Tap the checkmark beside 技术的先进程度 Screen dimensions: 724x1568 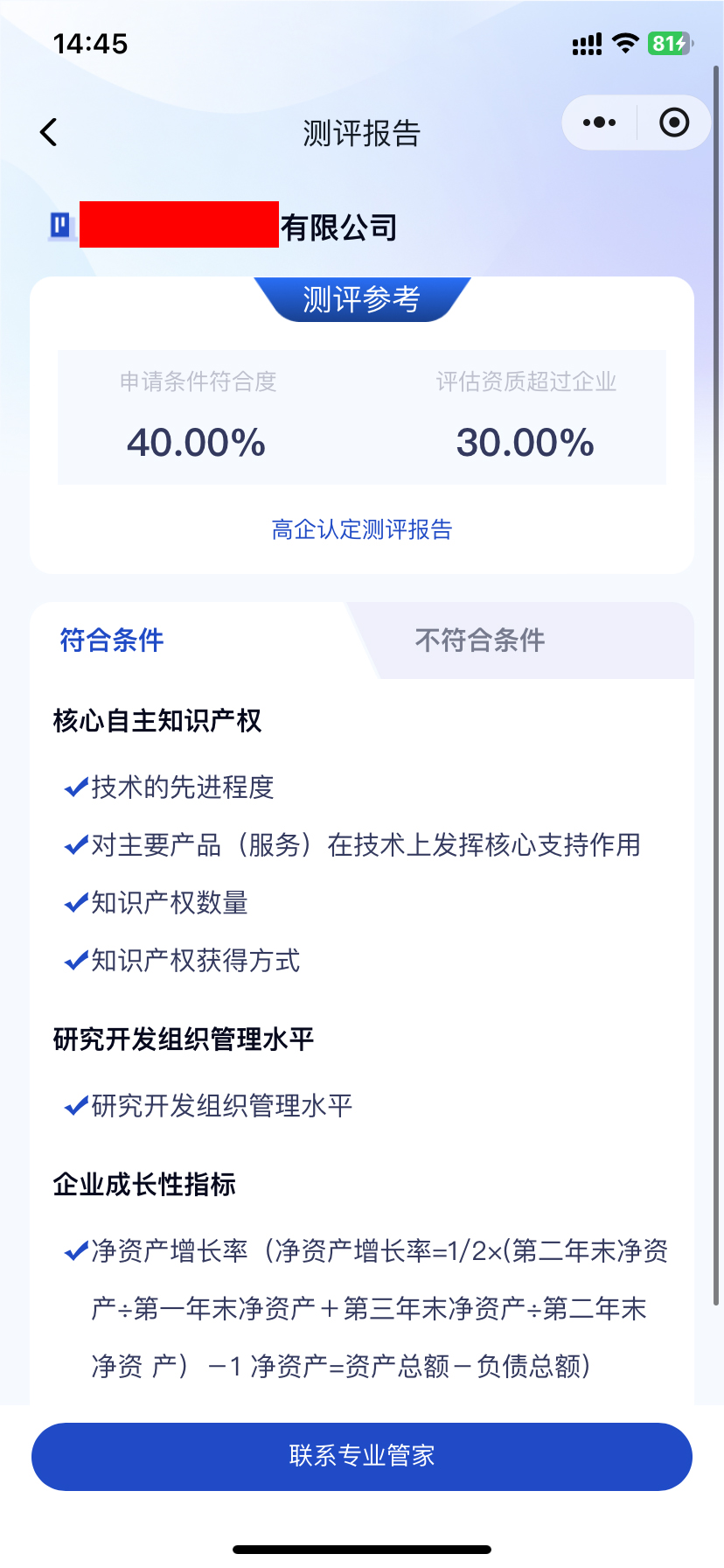coord(73,787)
